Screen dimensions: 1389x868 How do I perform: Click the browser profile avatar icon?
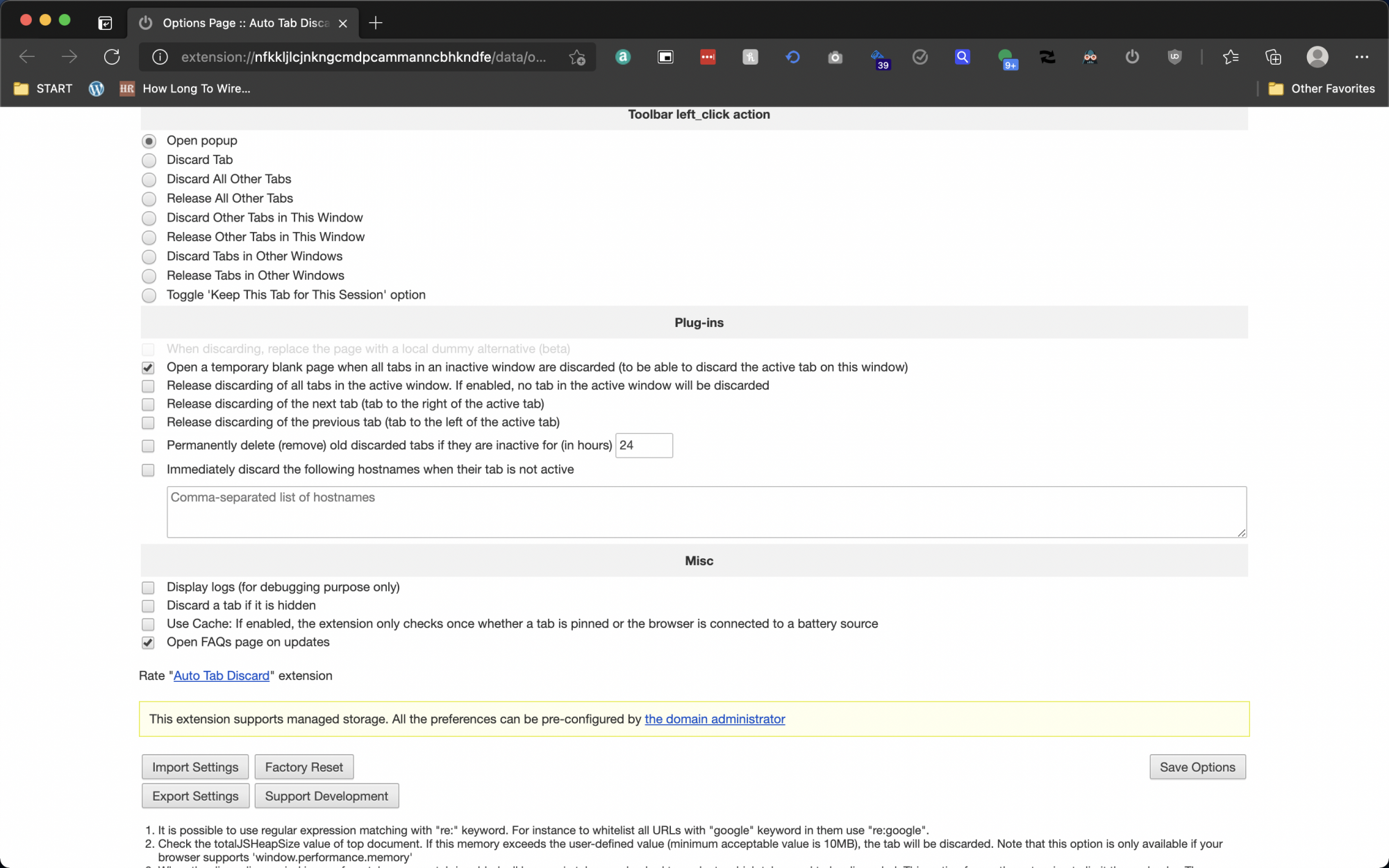tap(1317, 57)
